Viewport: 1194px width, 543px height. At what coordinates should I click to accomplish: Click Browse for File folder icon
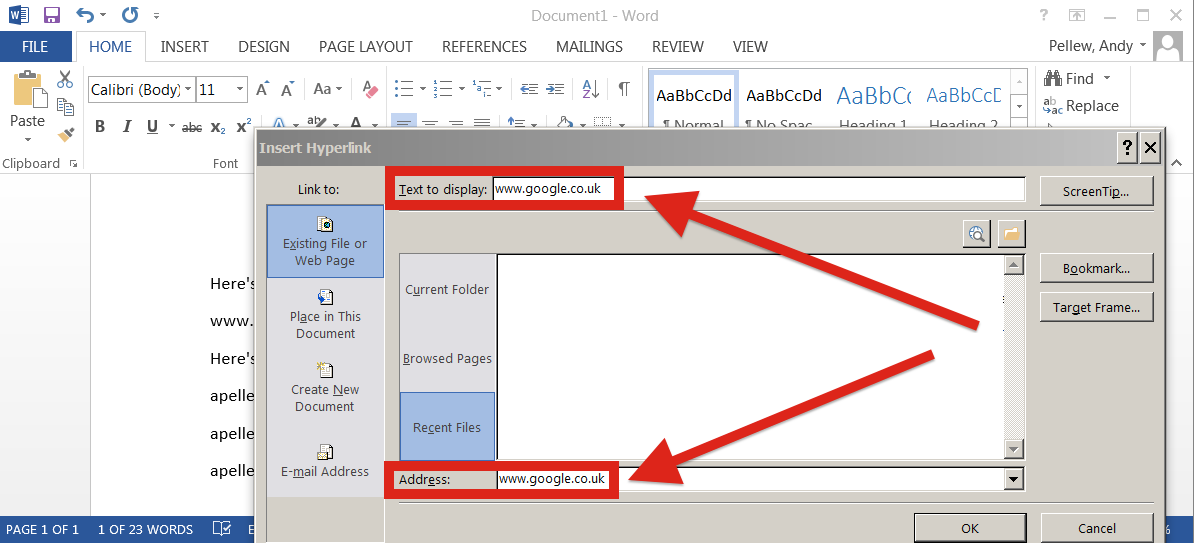point(1011,234)
